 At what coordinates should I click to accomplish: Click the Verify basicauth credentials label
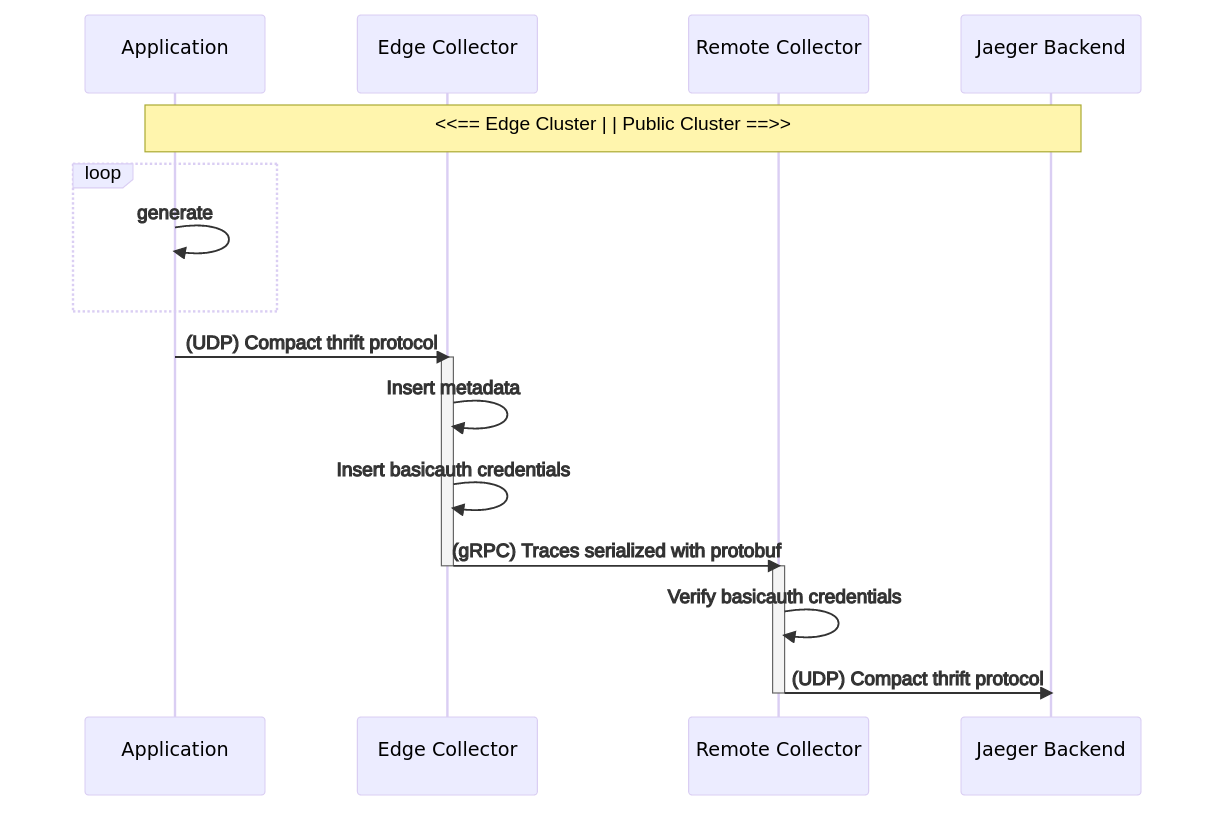pos(784,597)
